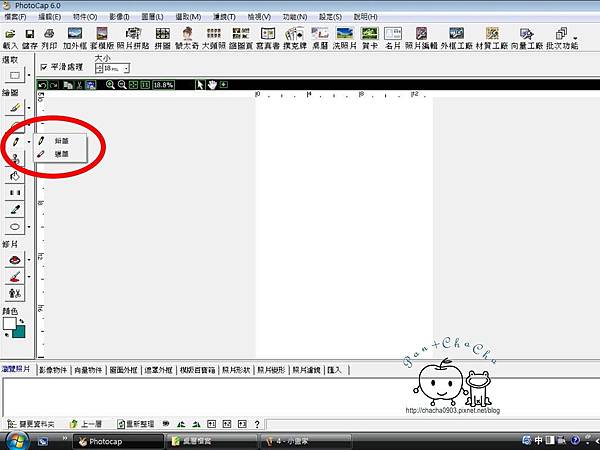Toggle the 平滑處理 smoothing checkbox
This screenshot has height=450, width=600.
click(44, 67)
